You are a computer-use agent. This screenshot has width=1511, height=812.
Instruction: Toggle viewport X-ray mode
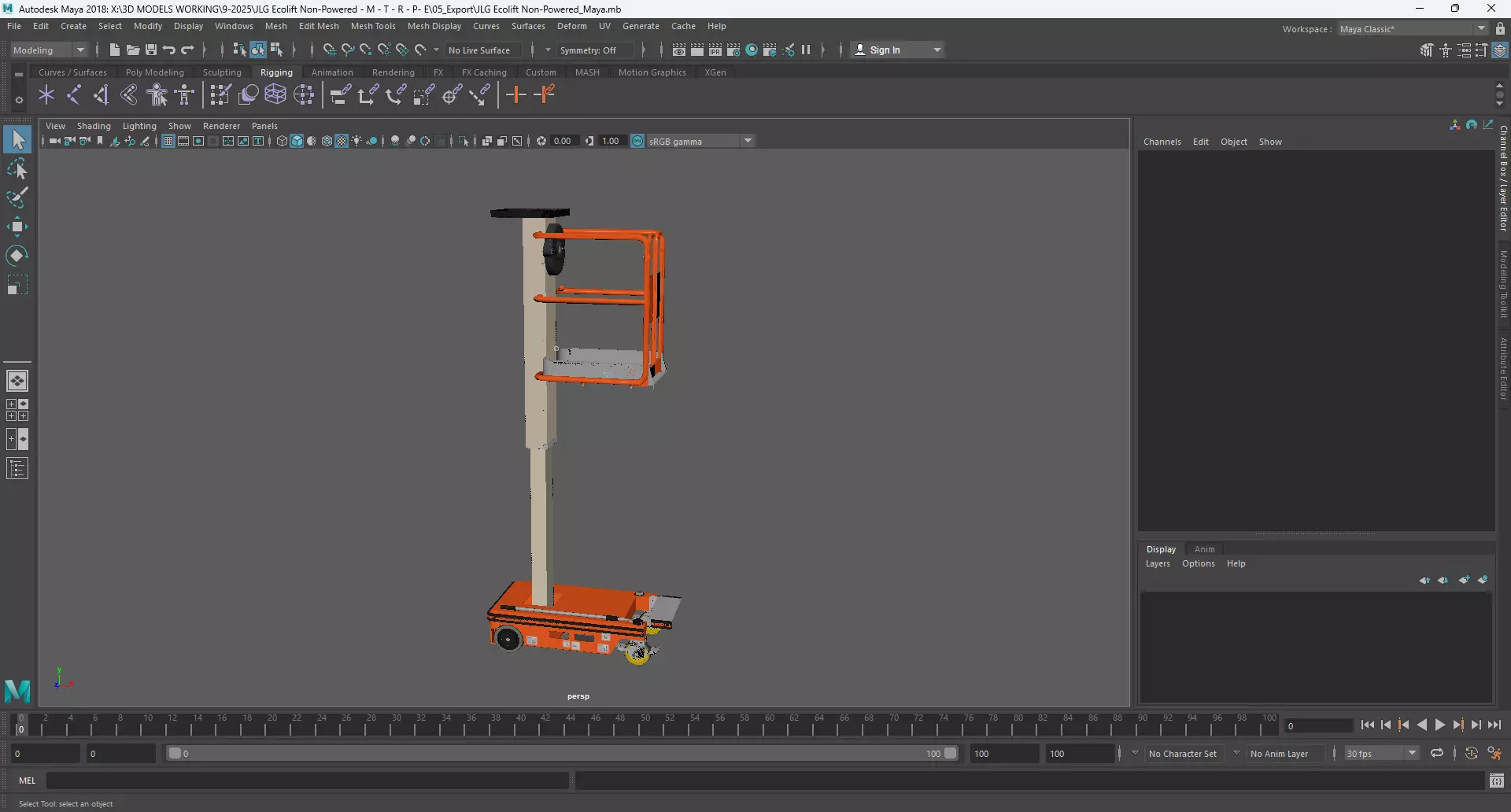click(x=486, y=141)
